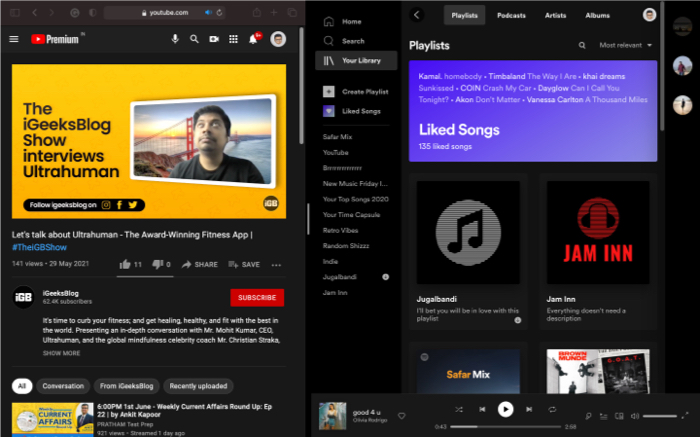Open the Liked Songs banner card
Viewport: 700px width, 437px height.
coord(533,111)
